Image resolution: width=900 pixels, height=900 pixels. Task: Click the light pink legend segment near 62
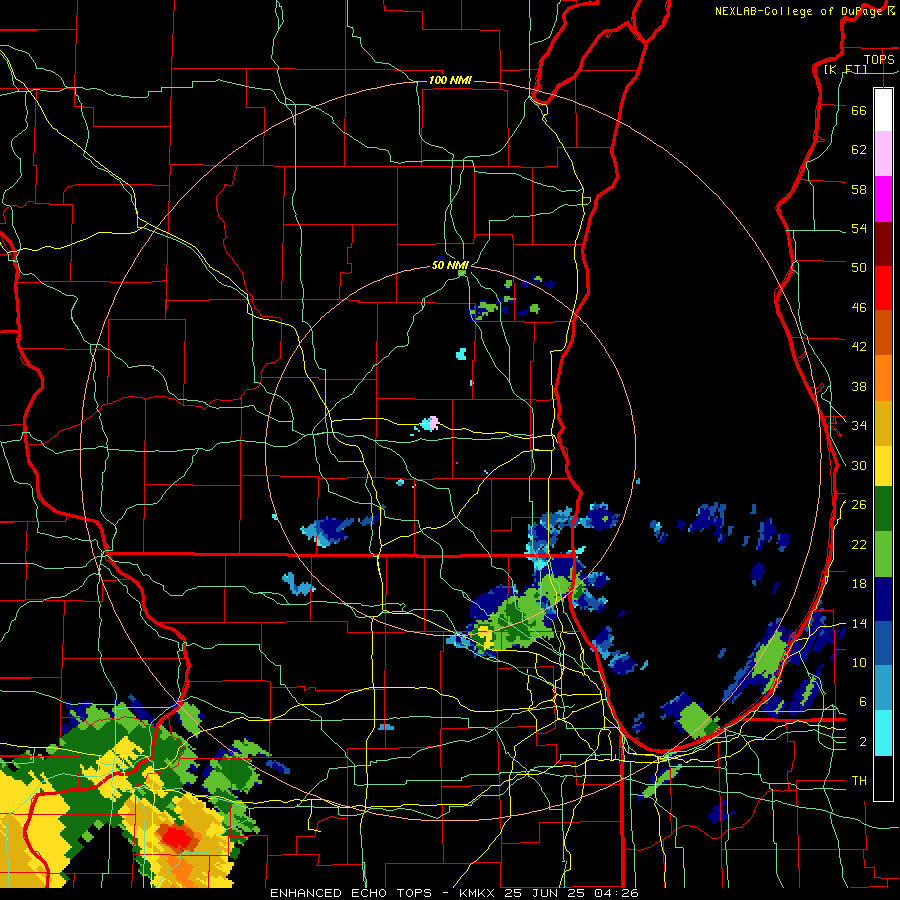click(883, 153)
